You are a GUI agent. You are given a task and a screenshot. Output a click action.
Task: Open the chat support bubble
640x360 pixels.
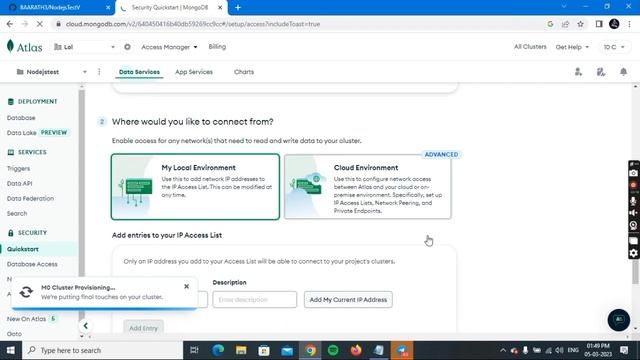(x=619, y=320)
